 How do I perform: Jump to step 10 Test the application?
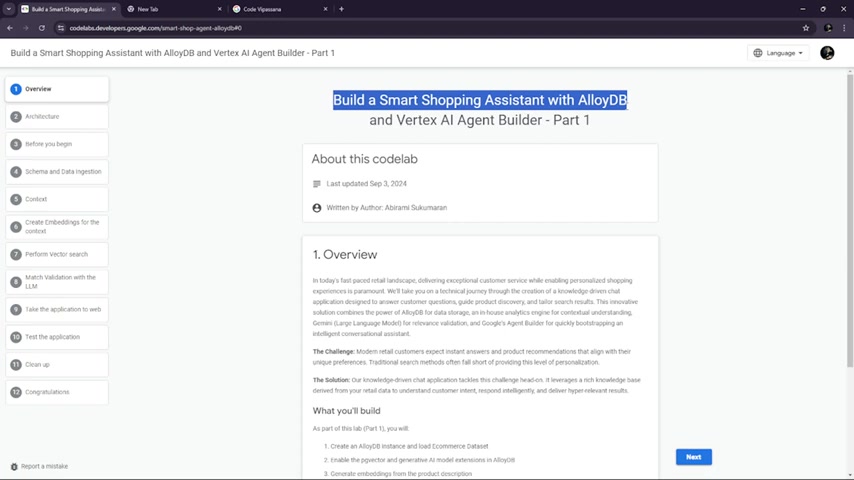point(57,337)
